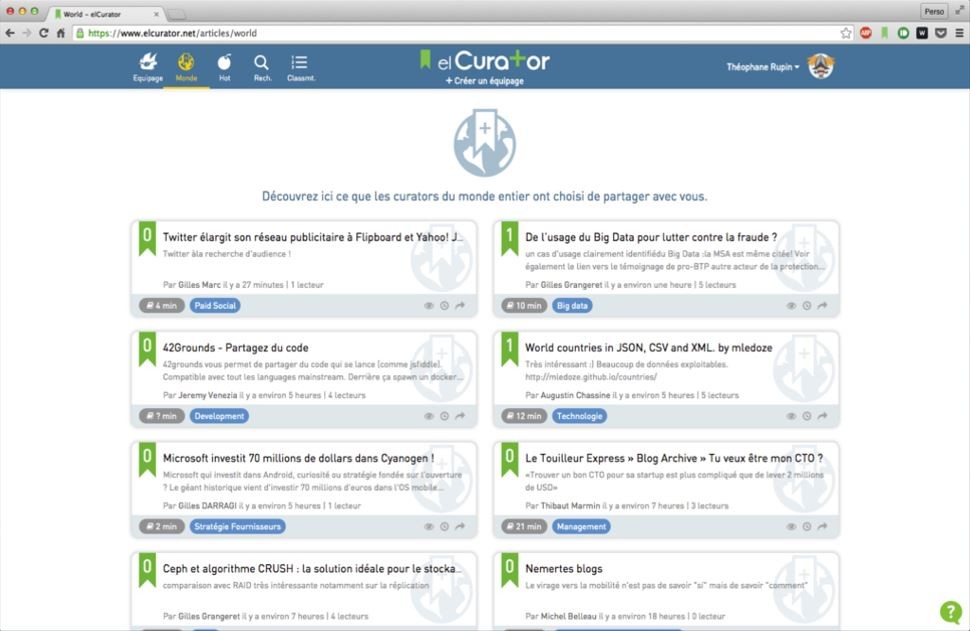Click the share arrow on World countries card
Image resolution: width=970 pixels, height=631 pixels.
pos(823,416)
